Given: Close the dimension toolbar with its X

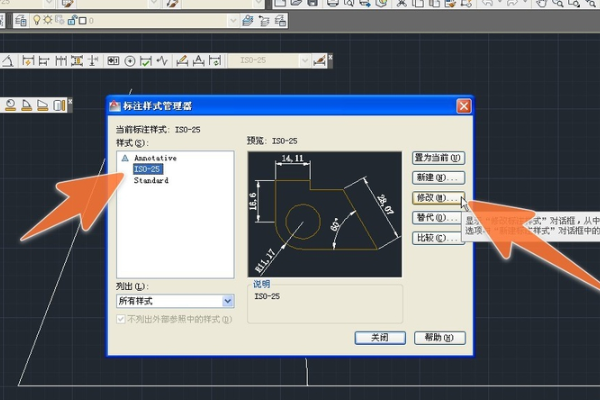Looking at the screenshot, I should click(x=330, y=57).
